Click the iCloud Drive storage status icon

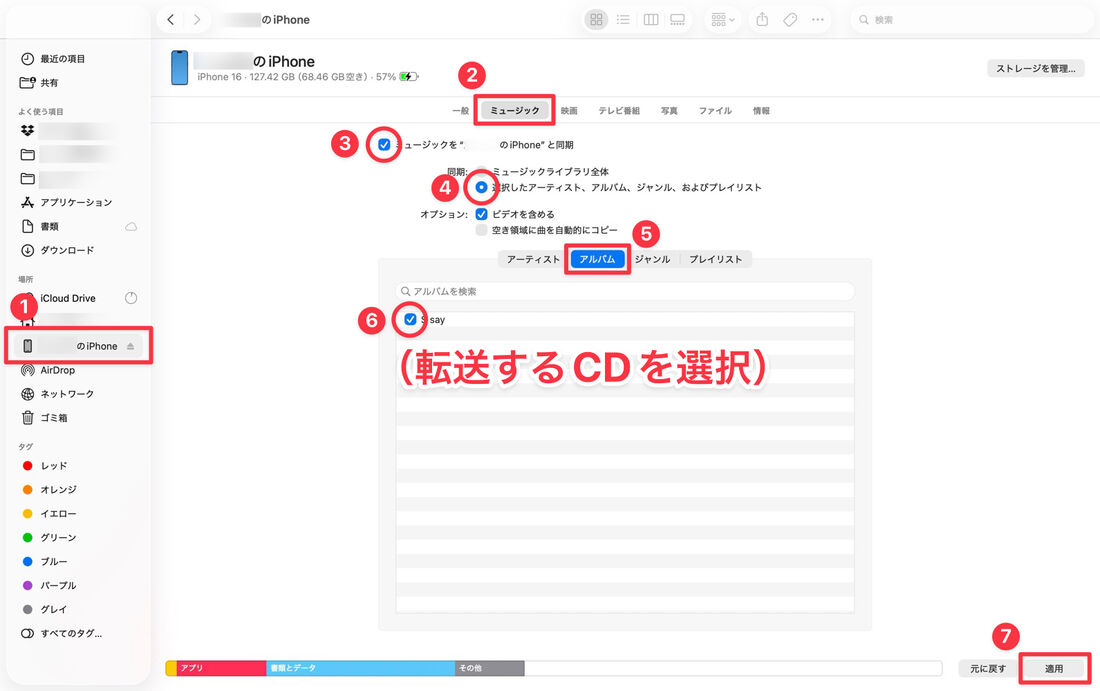pos(130,298)
